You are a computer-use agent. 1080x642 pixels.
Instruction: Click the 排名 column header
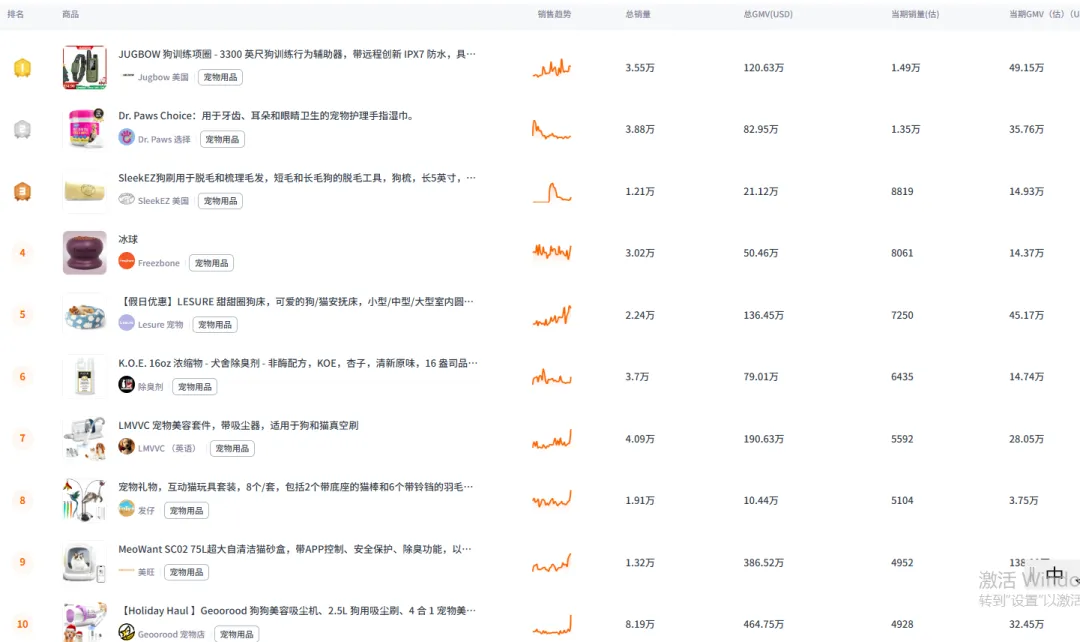coord(15,14)
